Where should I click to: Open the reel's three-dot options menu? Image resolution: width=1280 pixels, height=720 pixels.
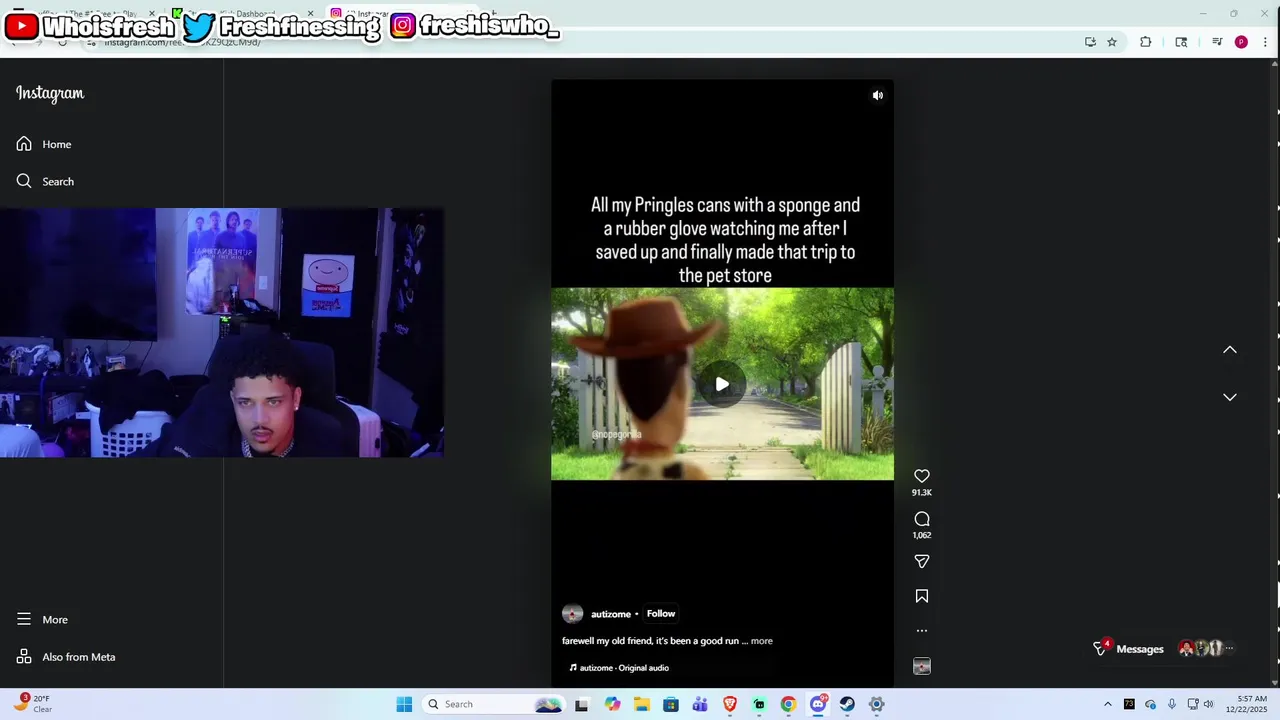tap(922, 631)
